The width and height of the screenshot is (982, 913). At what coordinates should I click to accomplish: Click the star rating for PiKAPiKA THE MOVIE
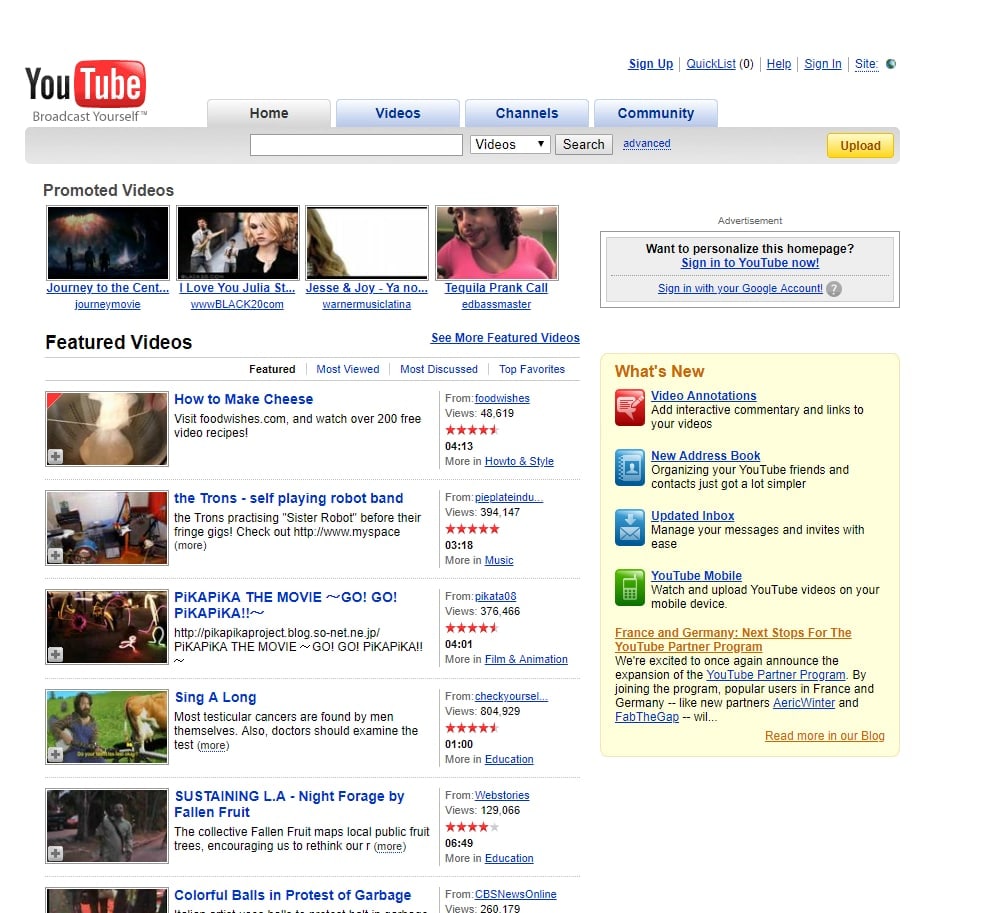pos(472,628)
